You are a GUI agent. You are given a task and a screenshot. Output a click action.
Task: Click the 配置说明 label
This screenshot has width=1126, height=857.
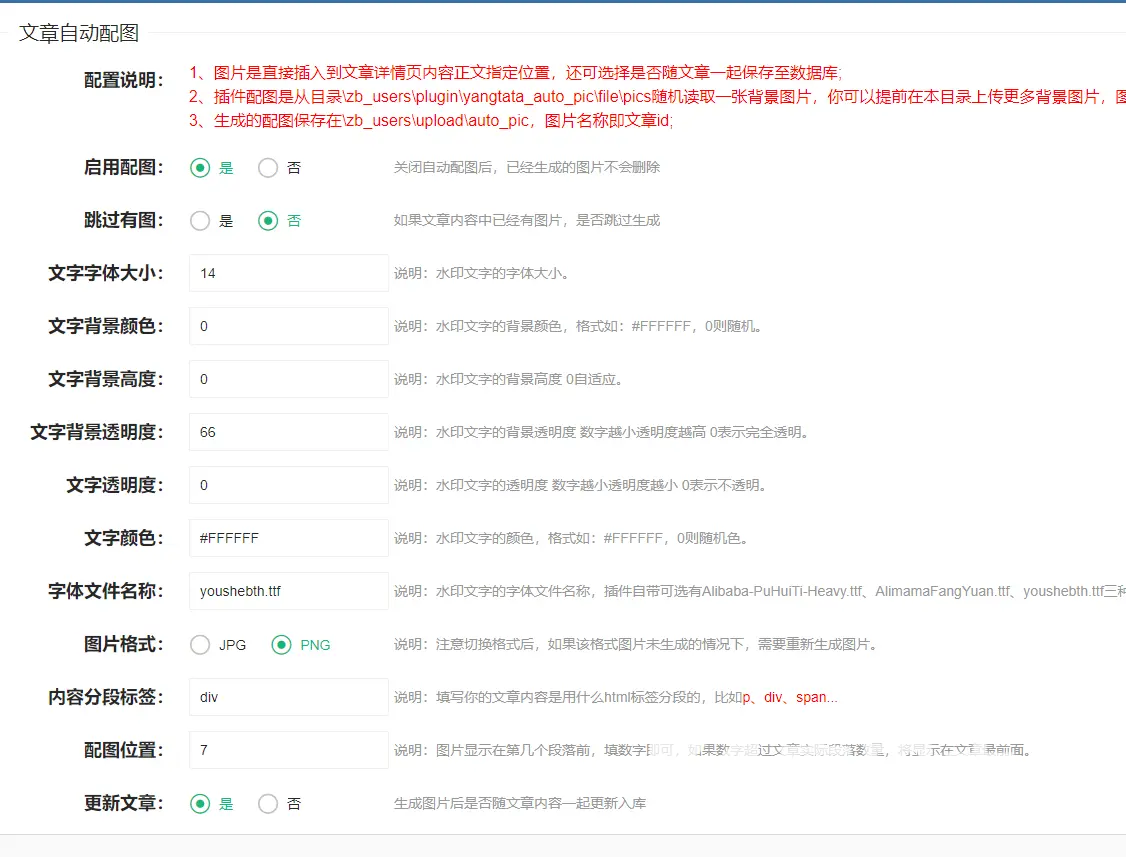tap(124, 80)
